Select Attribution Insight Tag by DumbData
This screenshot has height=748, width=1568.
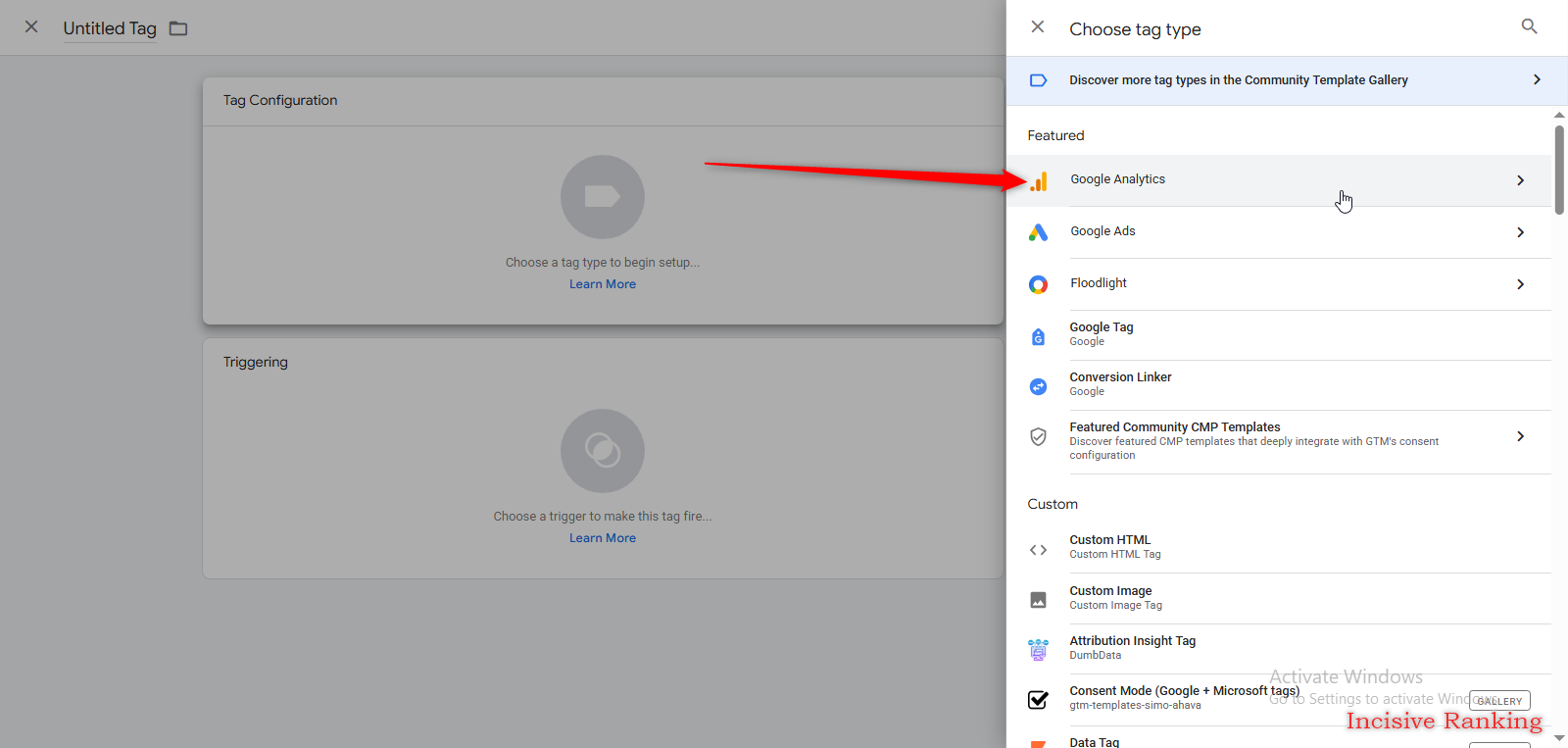pyautogui.click(x=1279, y=649)
